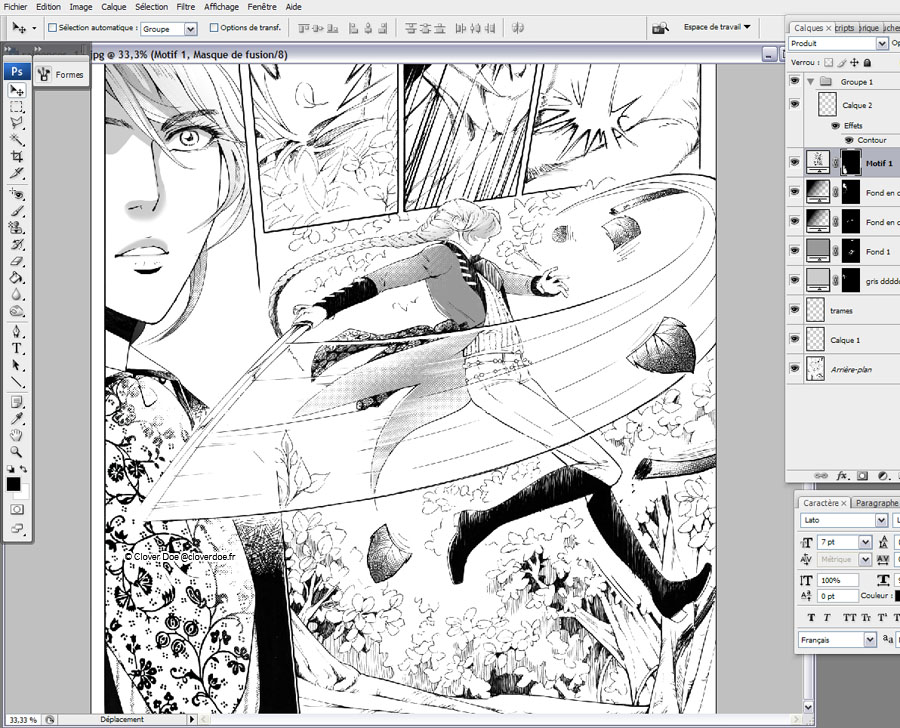The height and width of the screenshot is (728, 900).
Task: Open the Groupe auto-select dropdown
Action: coord(191,28)
